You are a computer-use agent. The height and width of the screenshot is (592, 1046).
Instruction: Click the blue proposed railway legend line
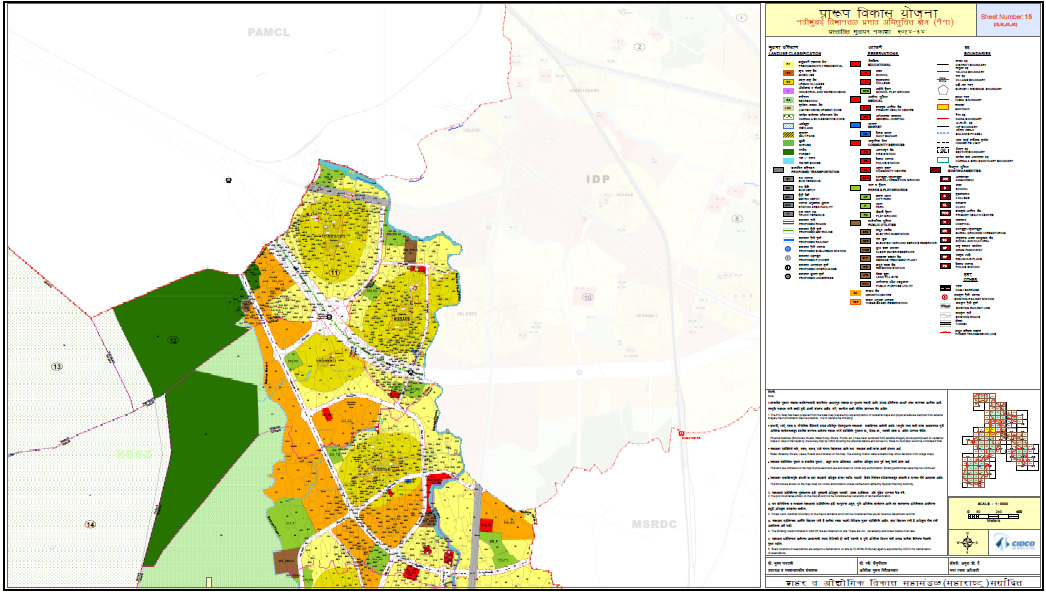[x=789, y=240]
